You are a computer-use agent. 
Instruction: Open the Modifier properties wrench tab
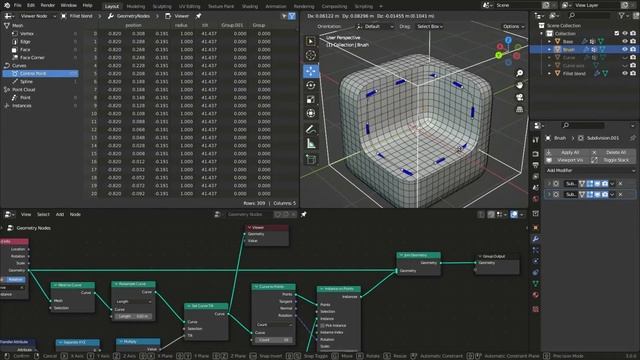tap(536, 239)
